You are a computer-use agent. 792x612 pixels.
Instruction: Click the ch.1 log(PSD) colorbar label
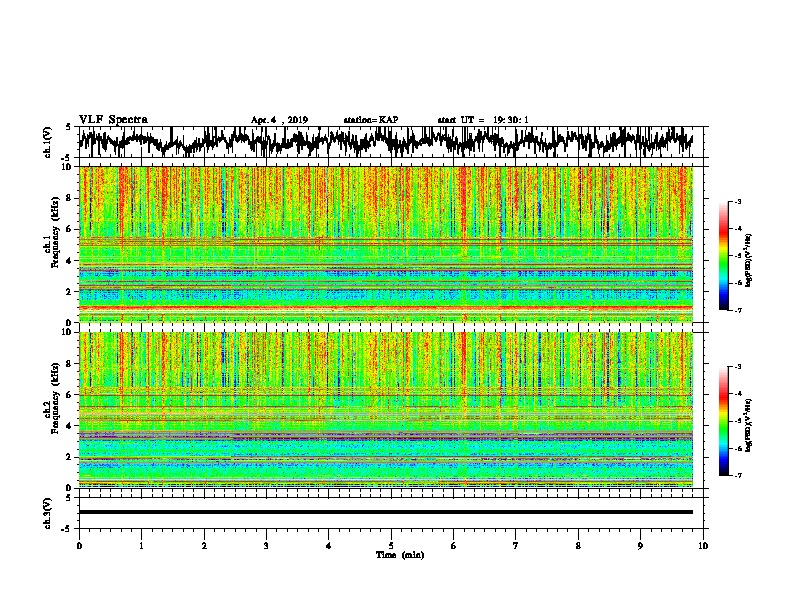(749, 260)
